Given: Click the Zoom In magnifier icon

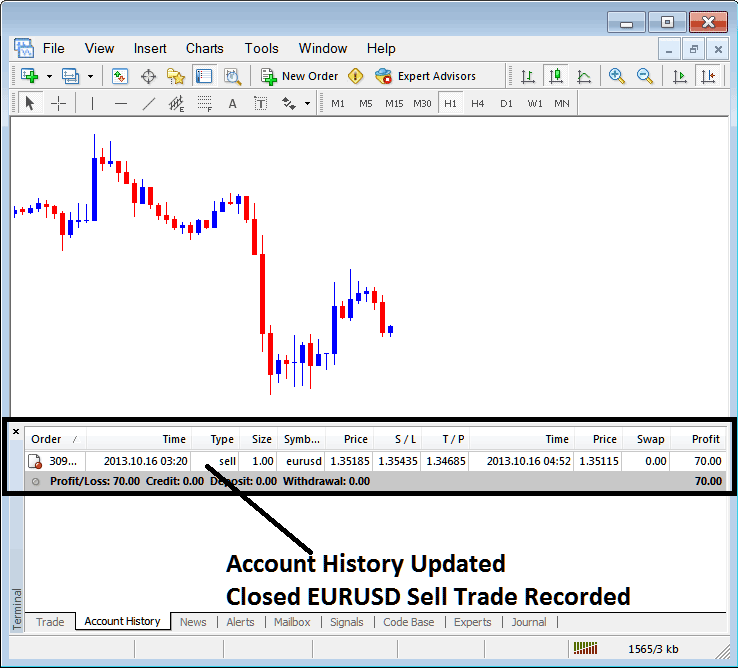Looking at the screenshot, I should click(617, 76).
